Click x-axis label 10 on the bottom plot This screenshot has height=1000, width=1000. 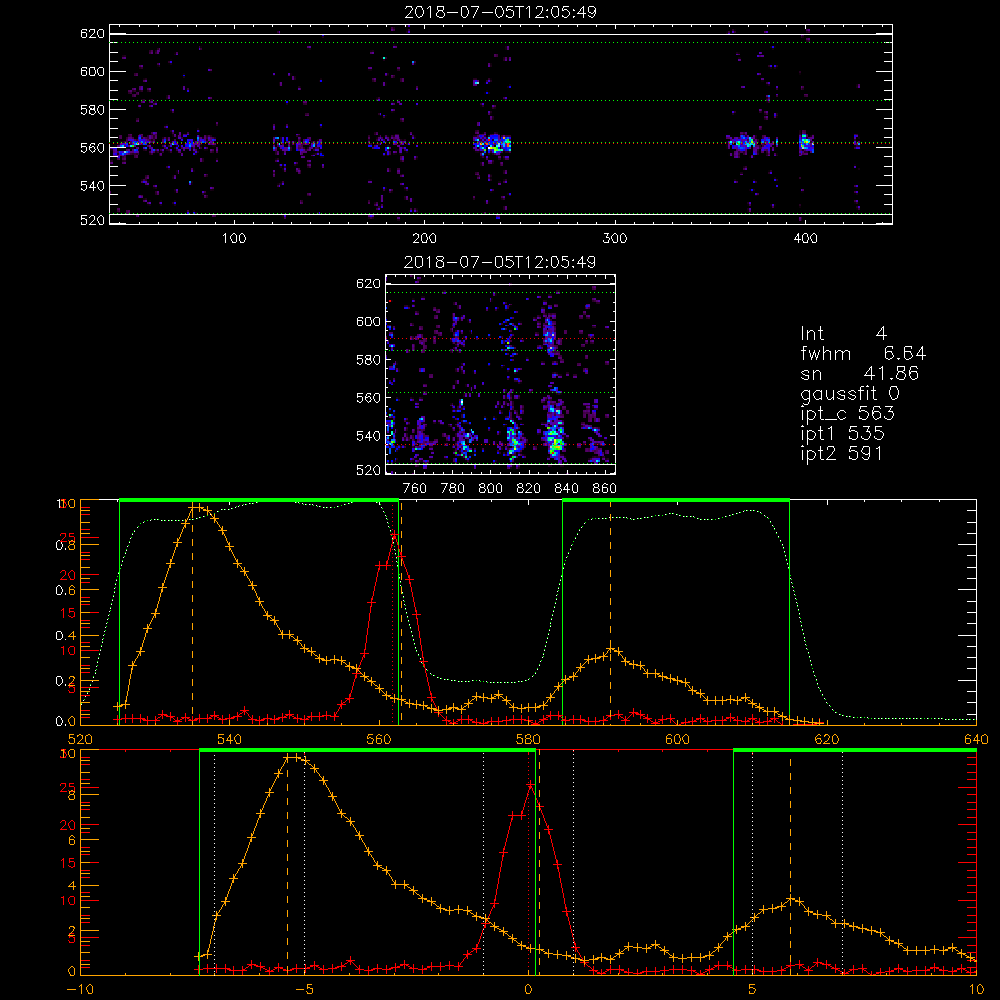(976, 989)
